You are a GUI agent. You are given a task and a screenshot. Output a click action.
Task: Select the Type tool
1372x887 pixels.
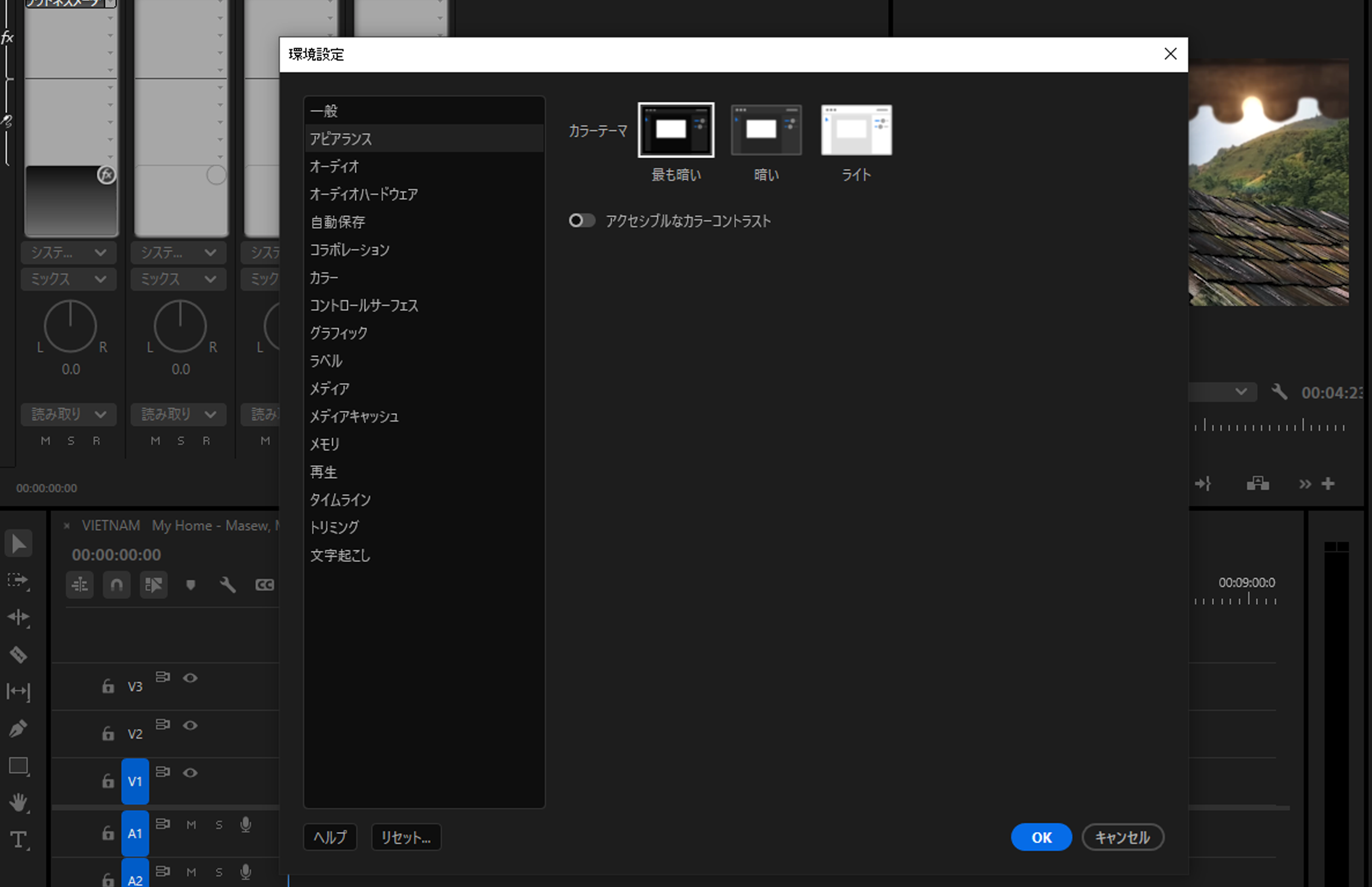tap(18, 839)
